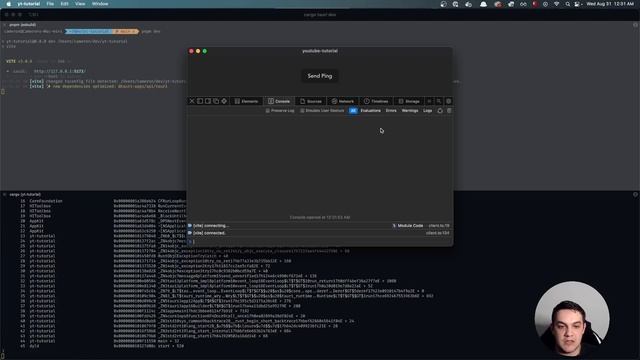This screenshot has width=640, height=360.
Task: Open the client.ts link on connected row
Action: 438,233
